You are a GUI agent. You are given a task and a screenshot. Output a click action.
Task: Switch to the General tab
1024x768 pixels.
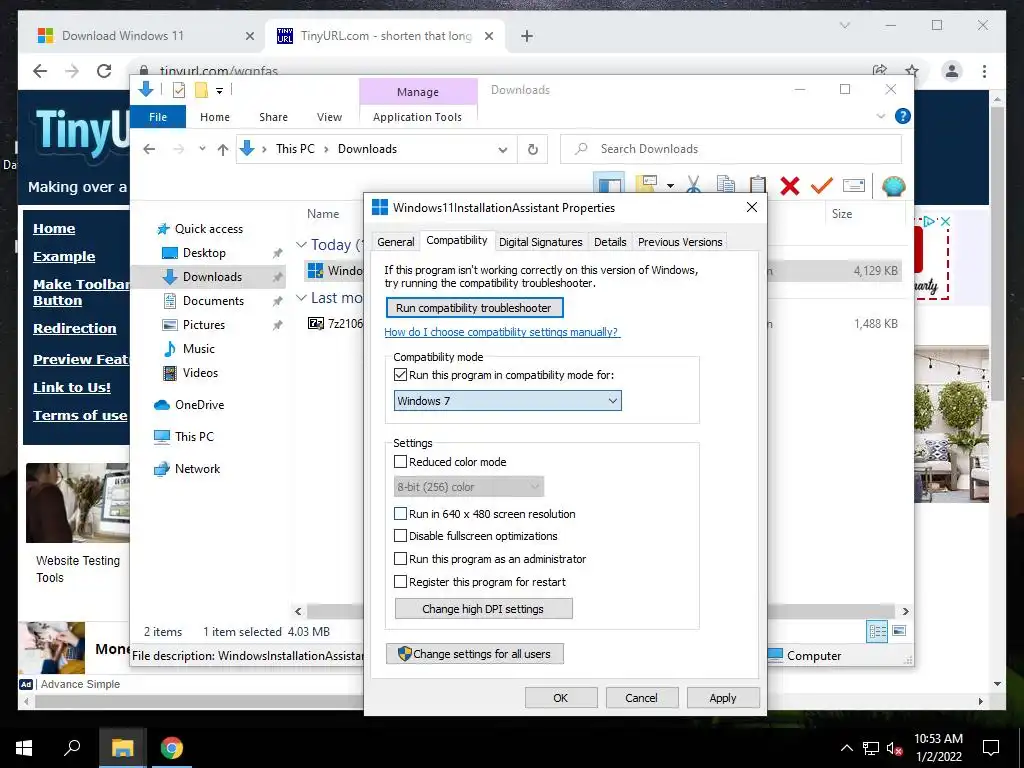(396, 242)
